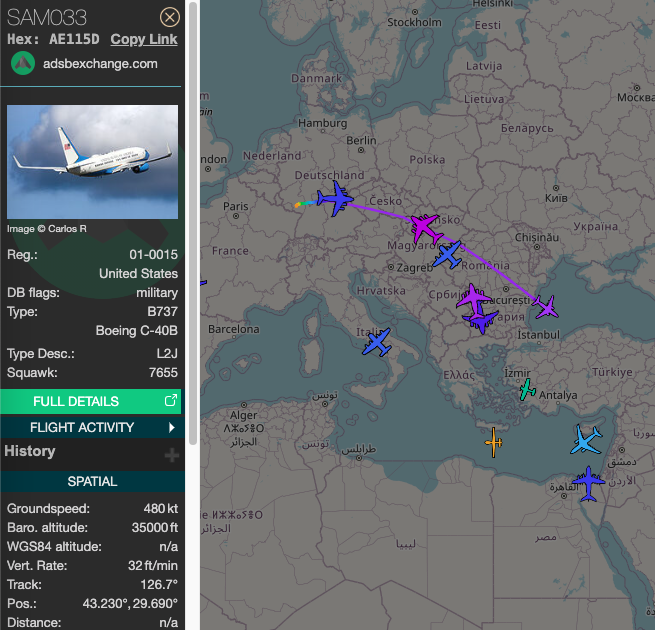Select the SPATIAL section header
Viewport: 655px width, 630px height.
click(x=91, y=481)
